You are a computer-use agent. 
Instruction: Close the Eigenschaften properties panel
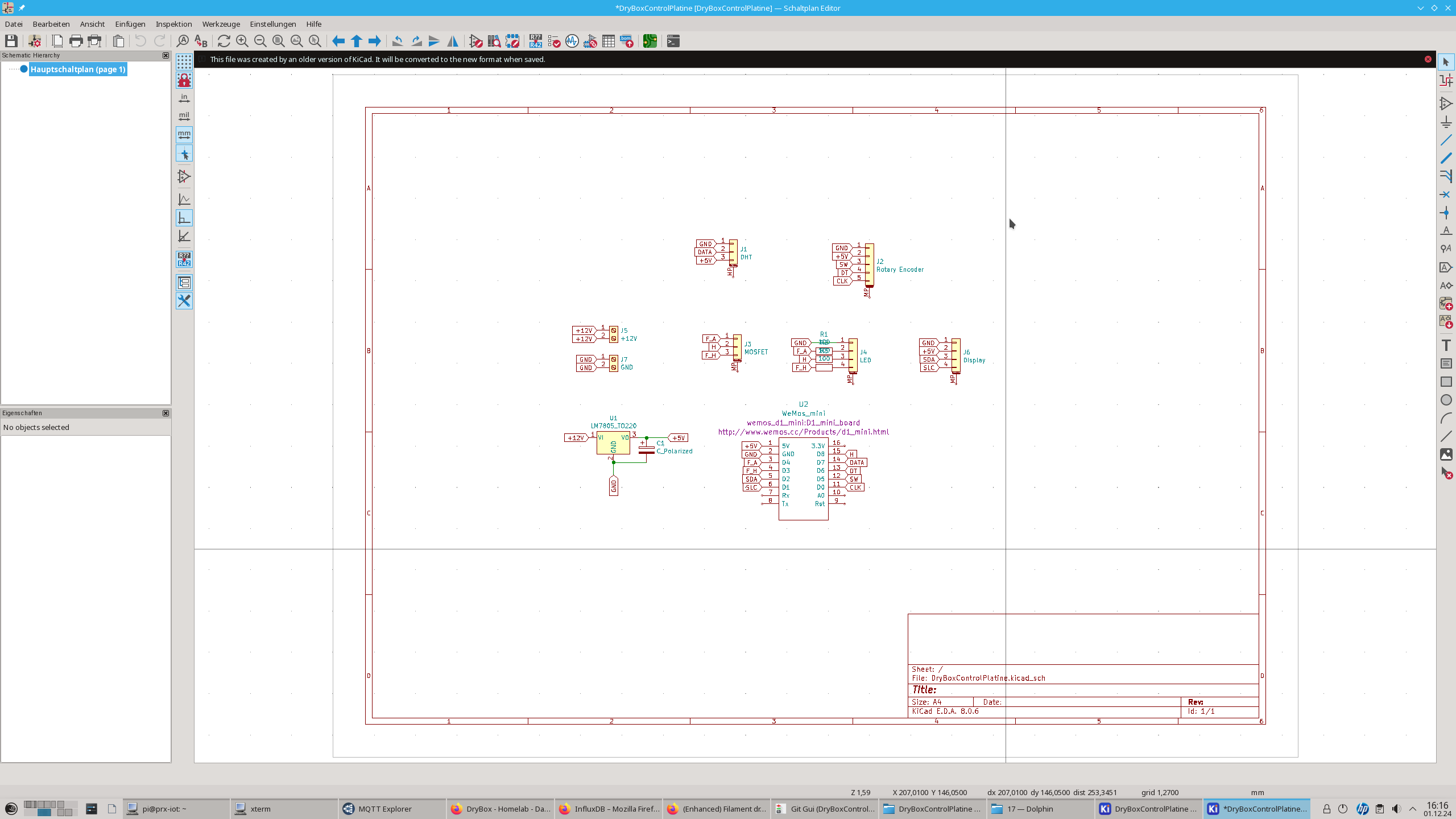(166, 413)
